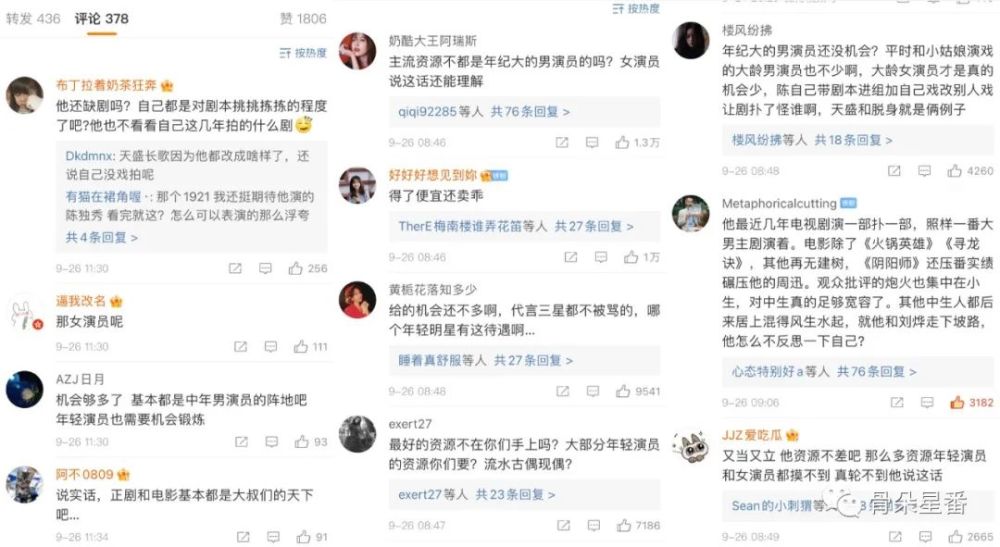Like the exert27 comment with 7186 likes
Image resolution: width=1000 pixels, height=547 pixels.
pyautogui.click(x=624, y=525)
